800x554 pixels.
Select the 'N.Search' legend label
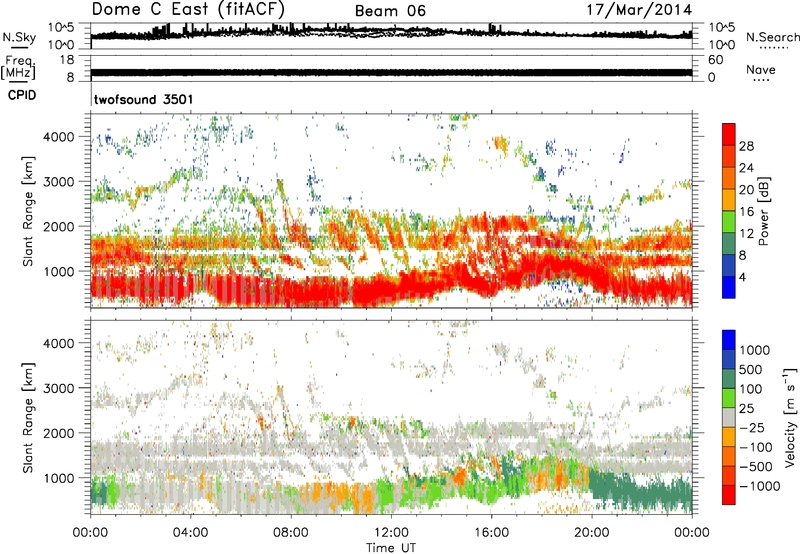pyautogui.click(x=772, y=37)
